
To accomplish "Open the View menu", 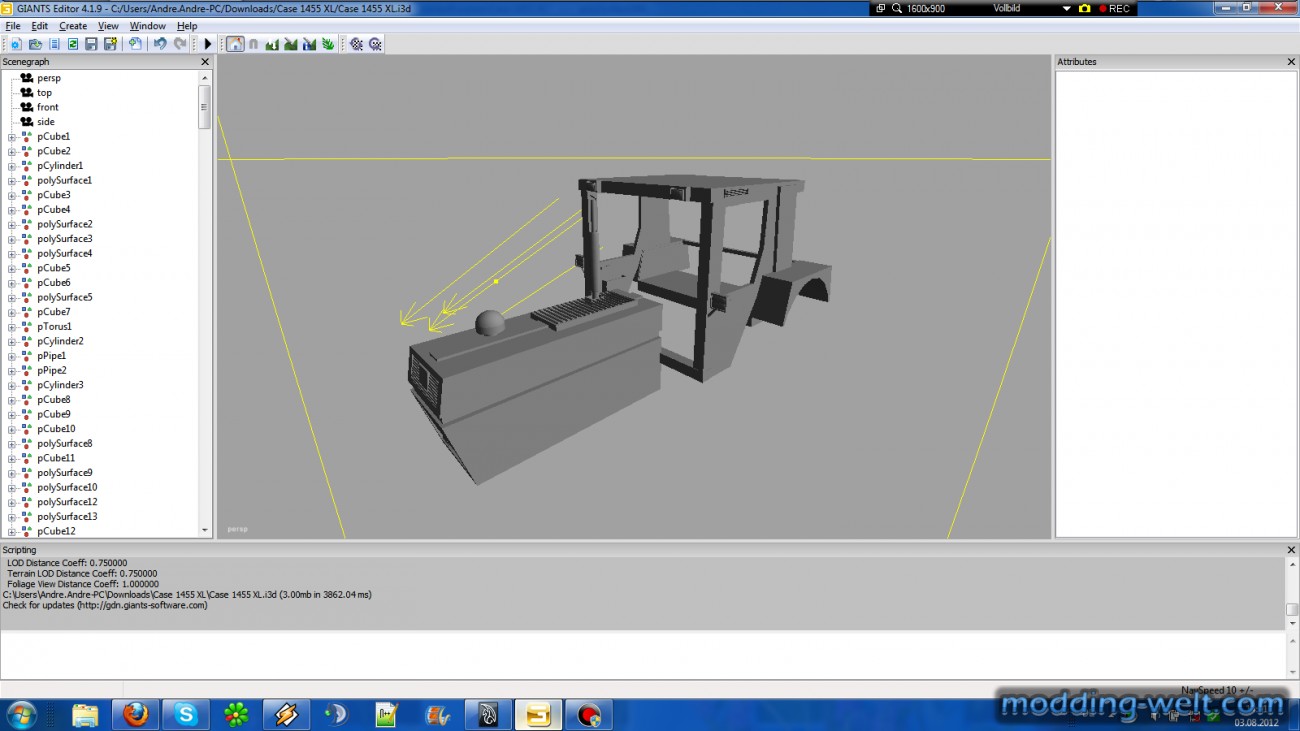I will tap(108, 26).
